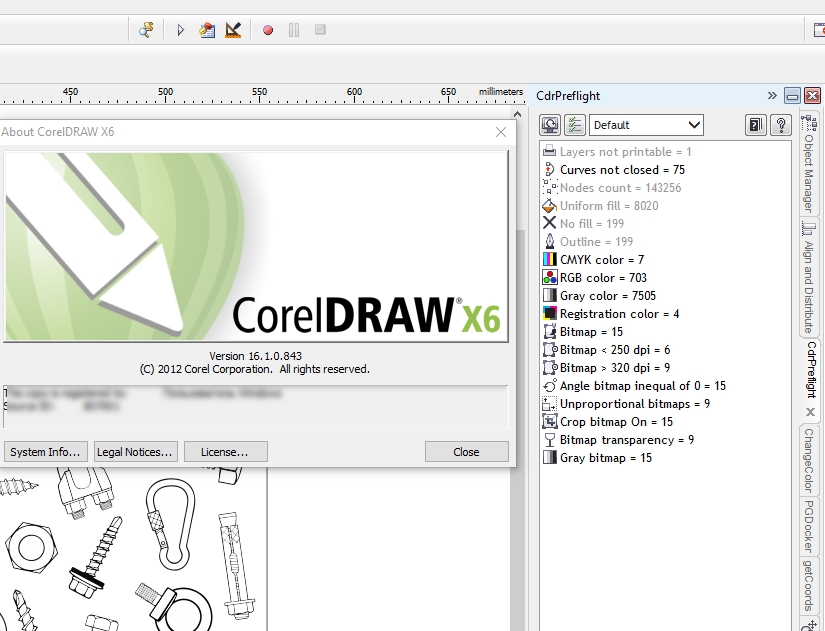Viewport: 825px width, 631px height.
Task: Select the 'Unproportional bitmaps = 9' row
Action: point(665,404)
